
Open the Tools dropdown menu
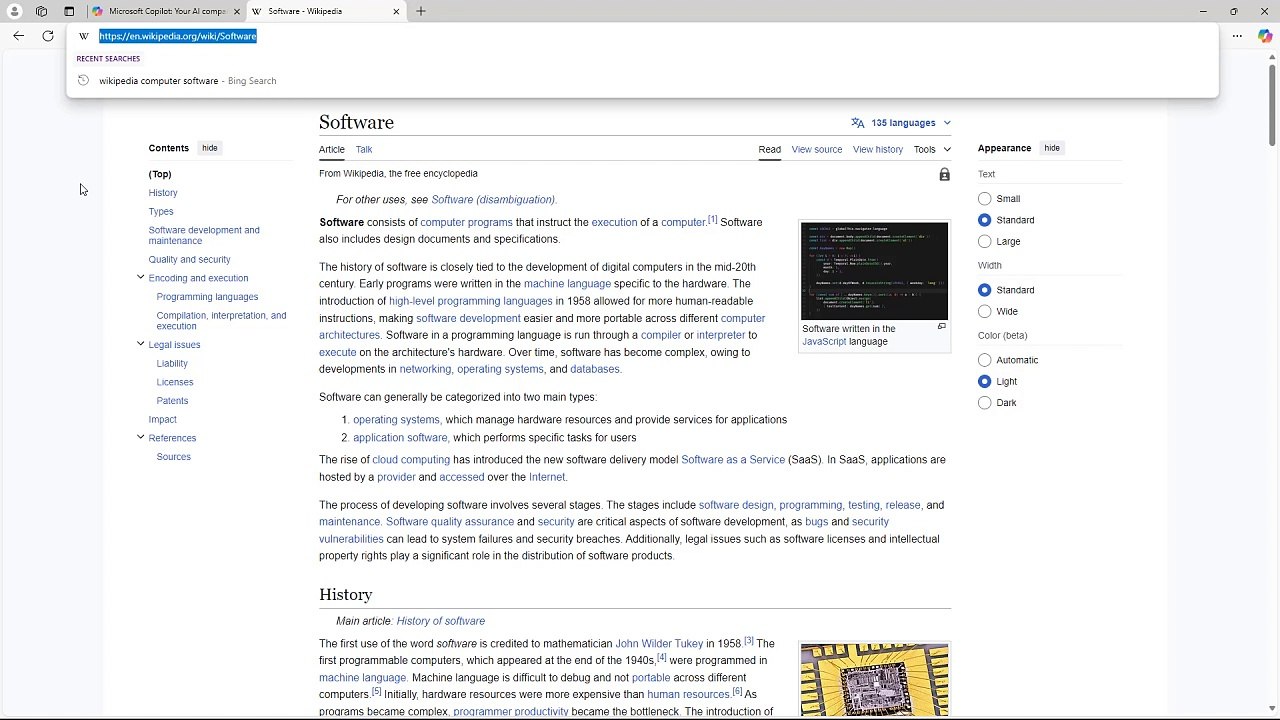[932, 150]
